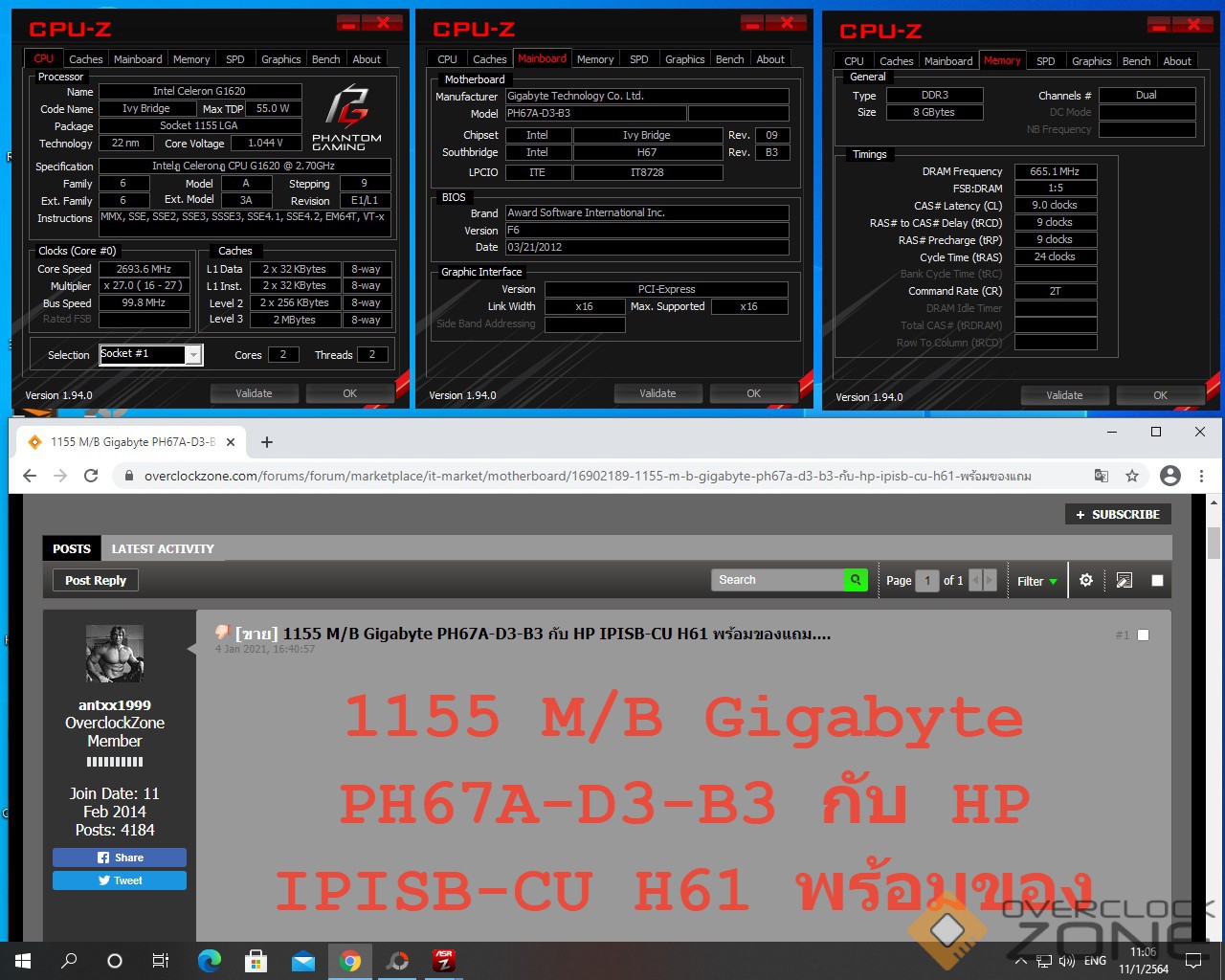Click the forum image view icon beside the gear
Screen dimensions: 1225x980
[1125, 580]
